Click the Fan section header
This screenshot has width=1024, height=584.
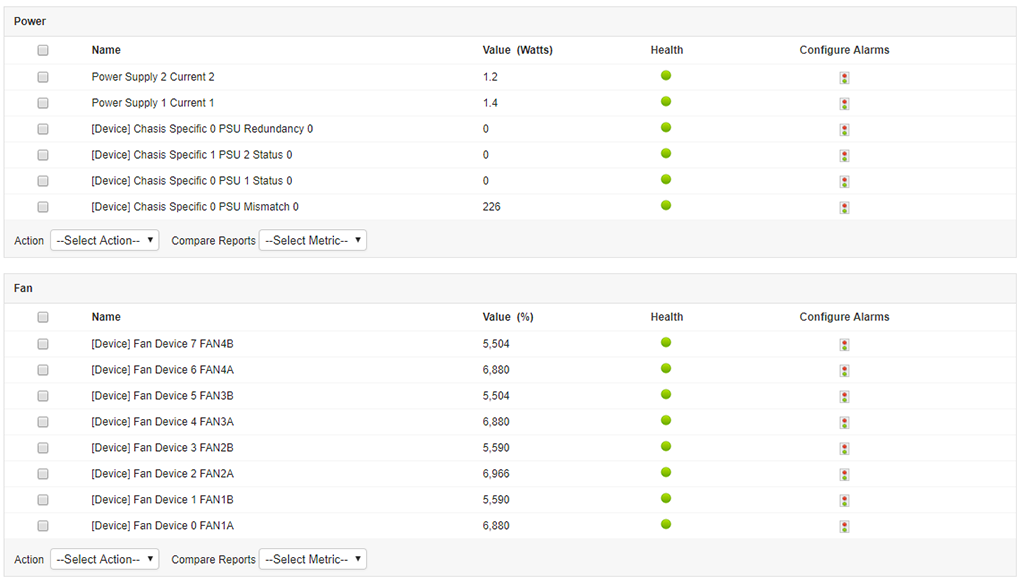coord(24,288)
